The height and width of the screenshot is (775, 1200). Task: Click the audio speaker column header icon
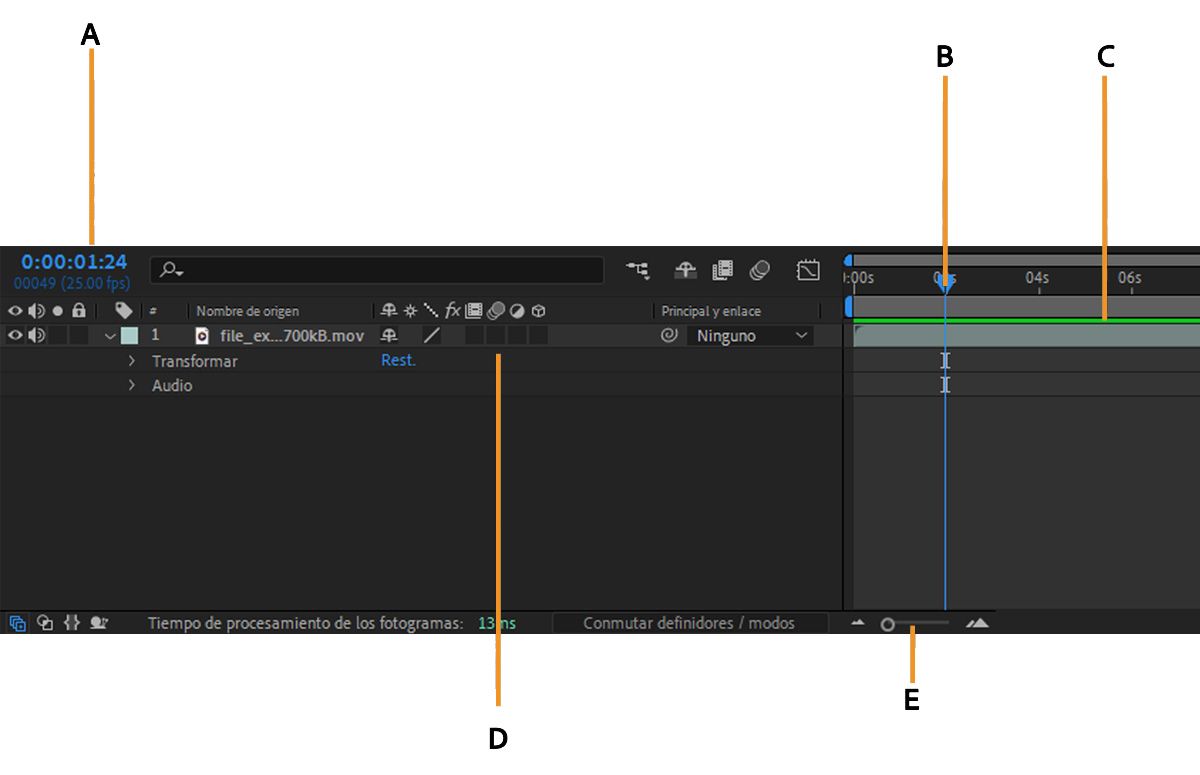click(x=36, y=311)
